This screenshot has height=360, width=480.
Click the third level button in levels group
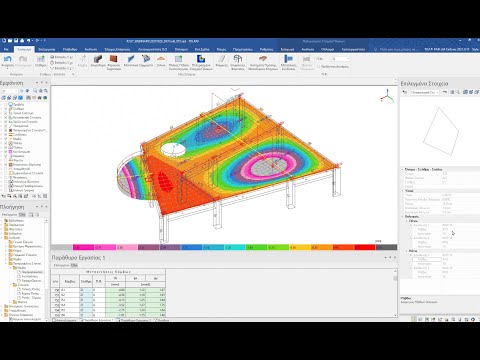[x=62, y=68]
